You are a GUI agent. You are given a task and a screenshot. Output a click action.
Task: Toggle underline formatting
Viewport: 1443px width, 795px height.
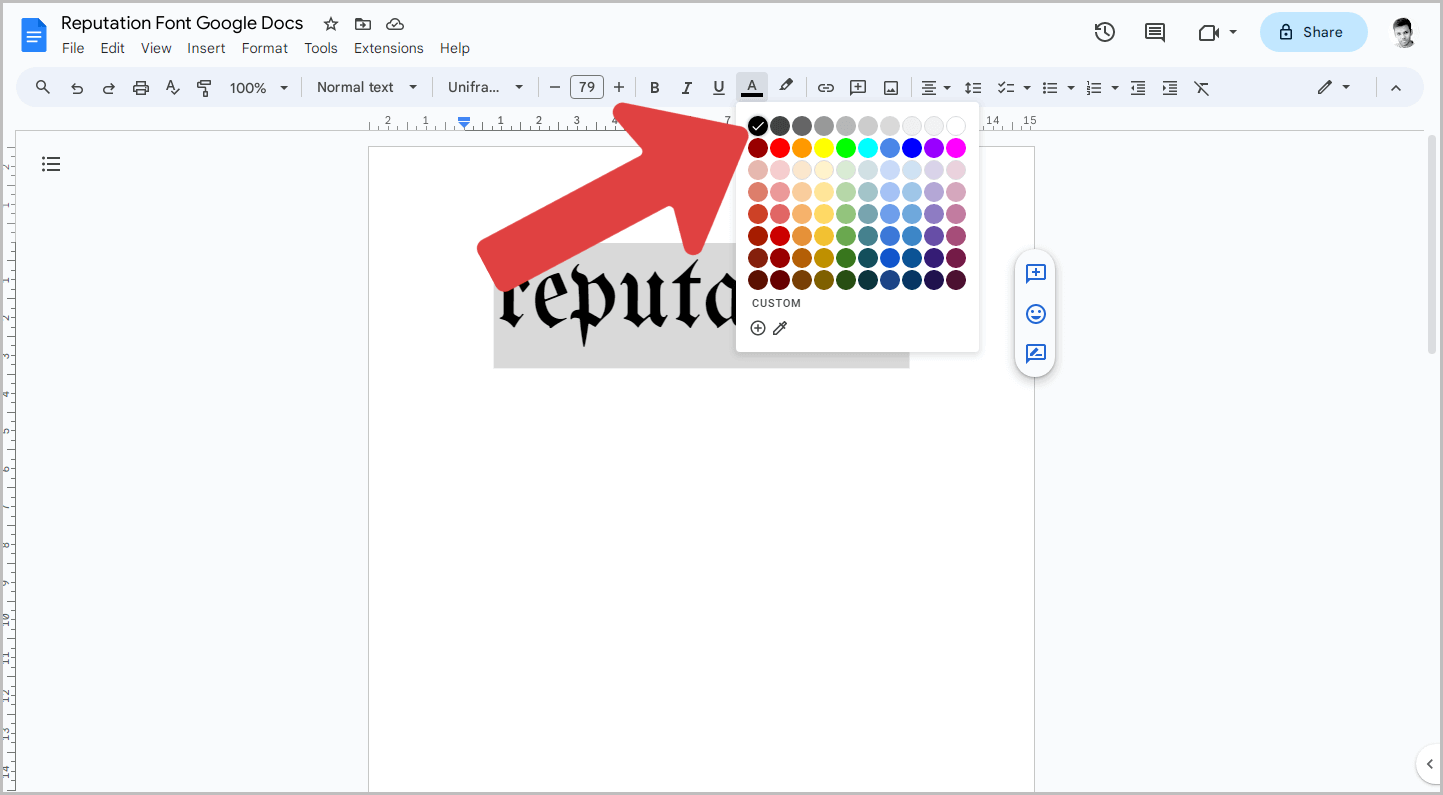click(719, 87)
